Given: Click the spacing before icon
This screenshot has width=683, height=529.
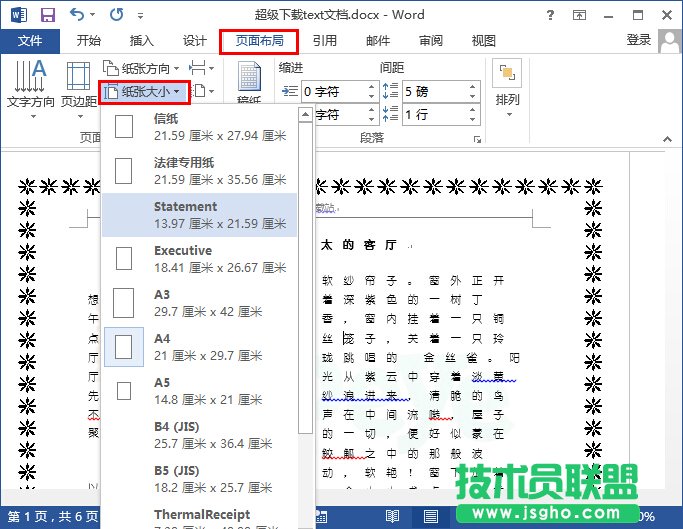Looking at the screenshot, I should coord(390,91).
